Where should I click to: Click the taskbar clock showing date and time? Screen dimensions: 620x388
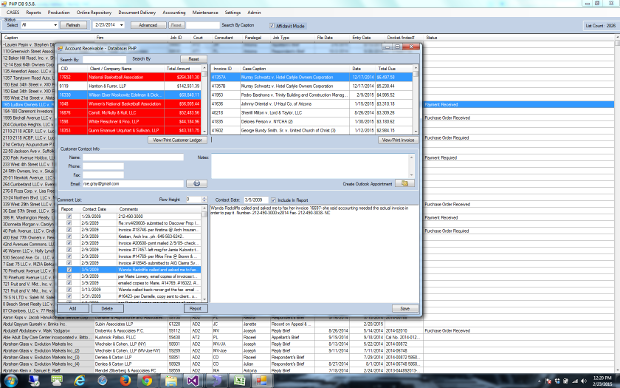tap(602, 380)
